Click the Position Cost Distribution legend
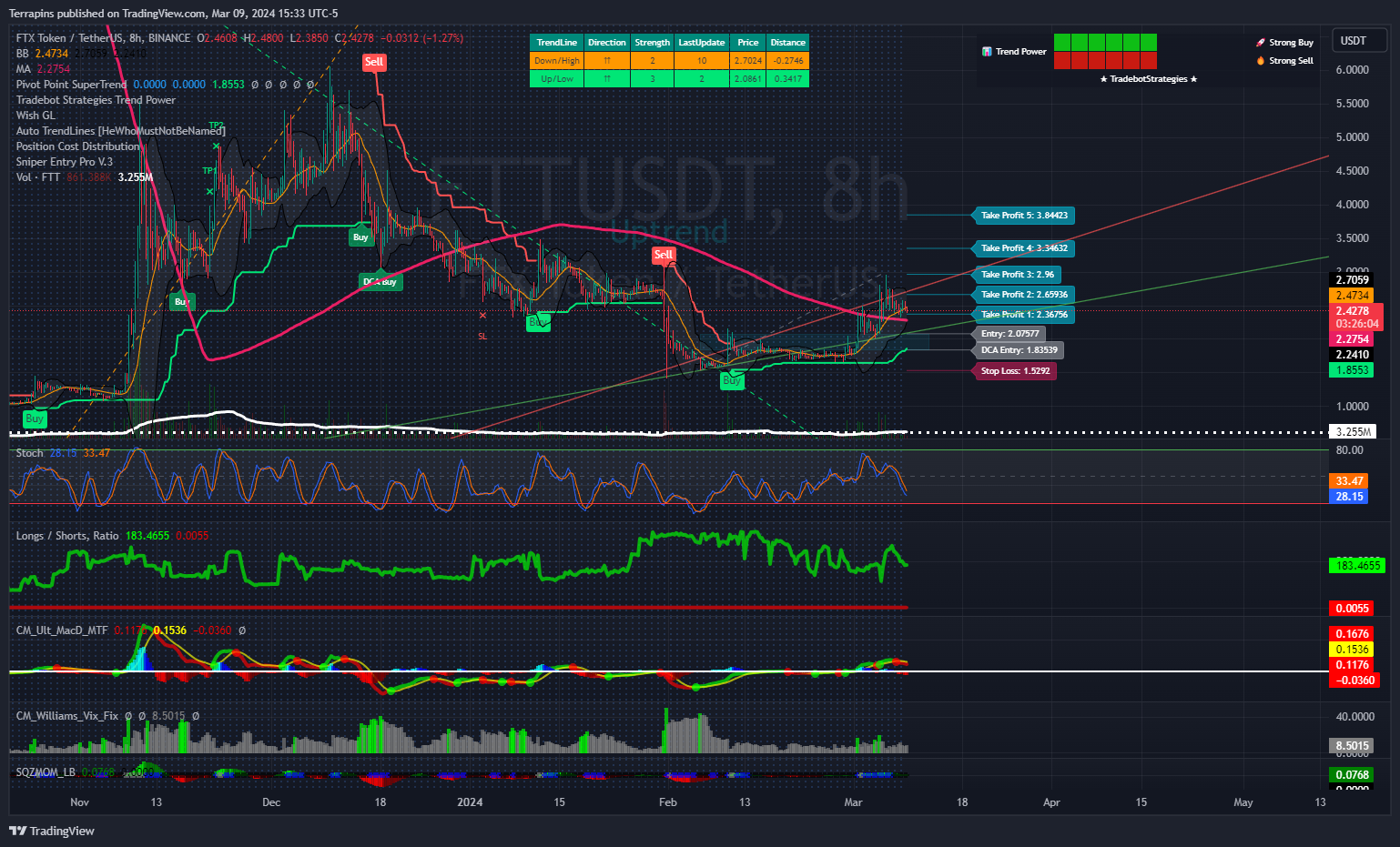1400x847 pixels. click(x=77, y=146)
